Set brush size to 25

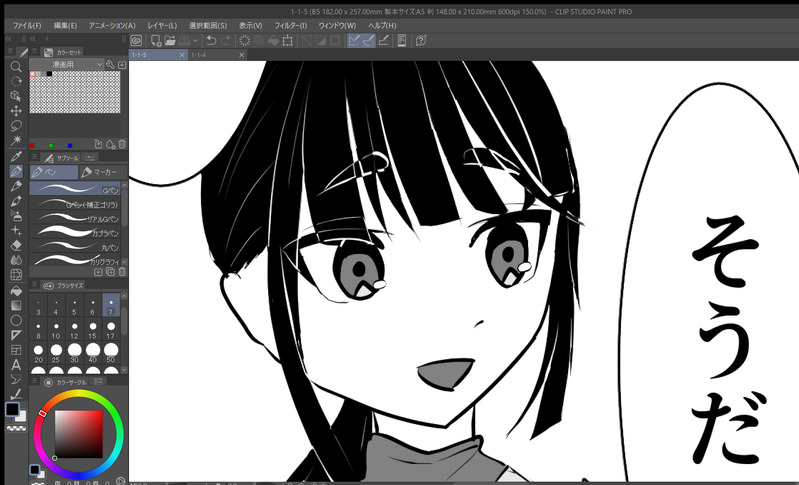click(x=56, y=353)
